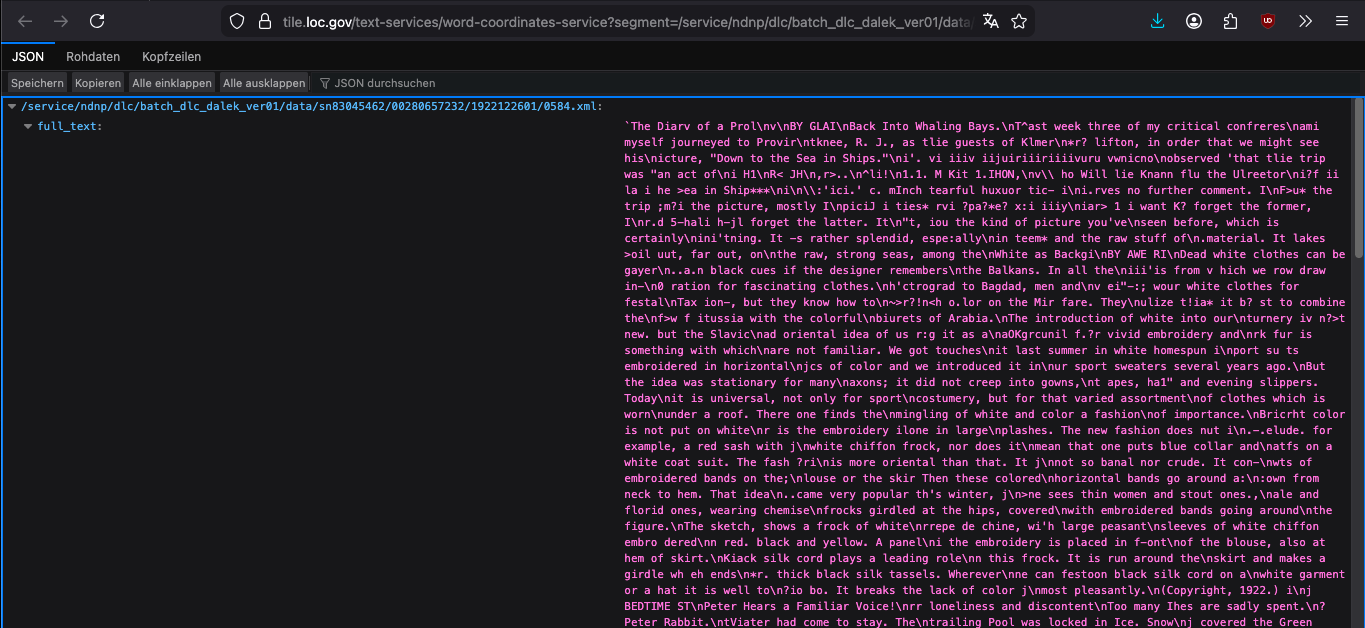The image size is (1365, 628).
Task: Click the vertical scrollbar of the JSON view
Action: (1358, 300)
